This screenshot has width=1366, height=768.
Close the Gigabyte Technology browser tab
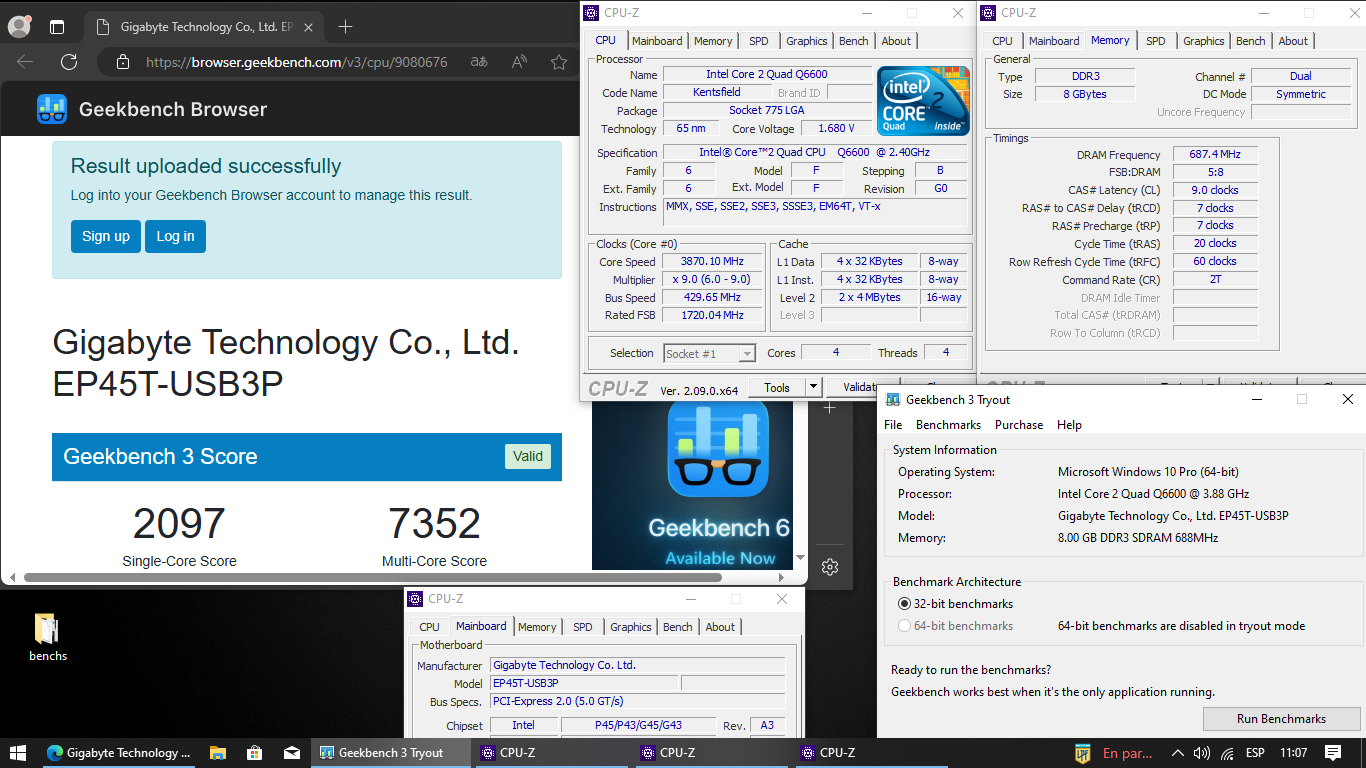(309, 27)
